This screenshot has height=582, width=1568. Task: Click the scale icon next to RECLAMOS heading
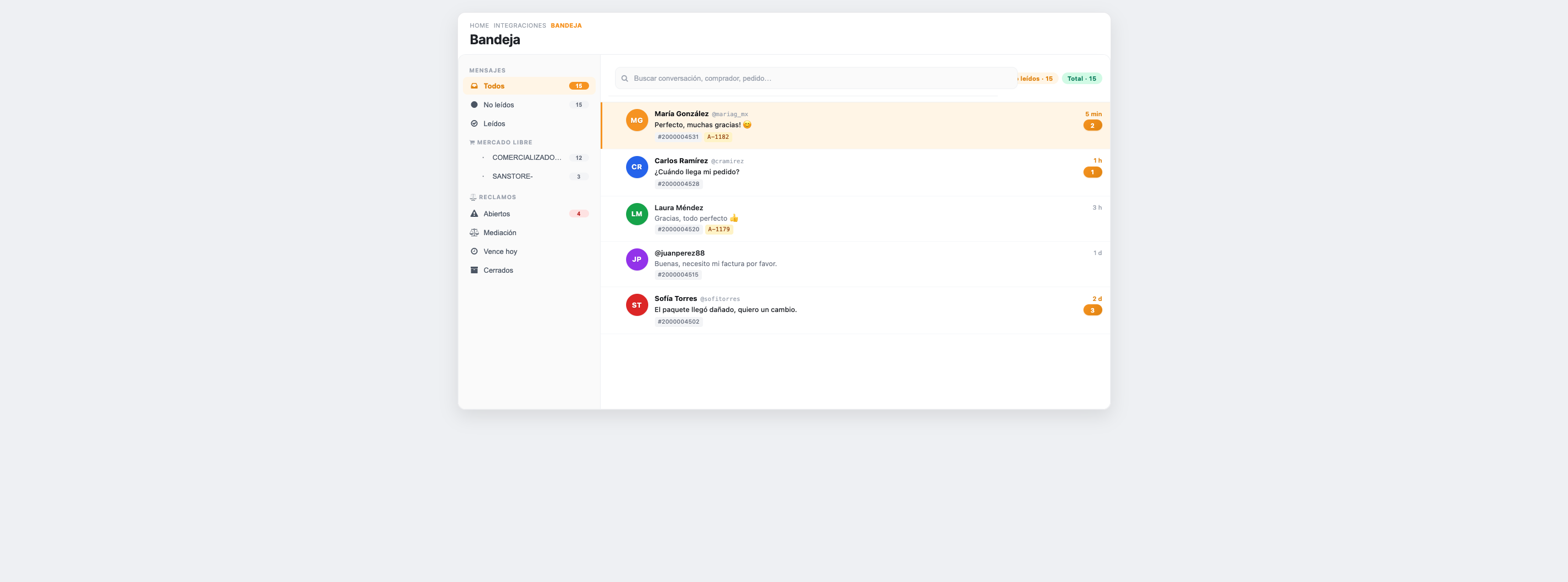point(473,198)
